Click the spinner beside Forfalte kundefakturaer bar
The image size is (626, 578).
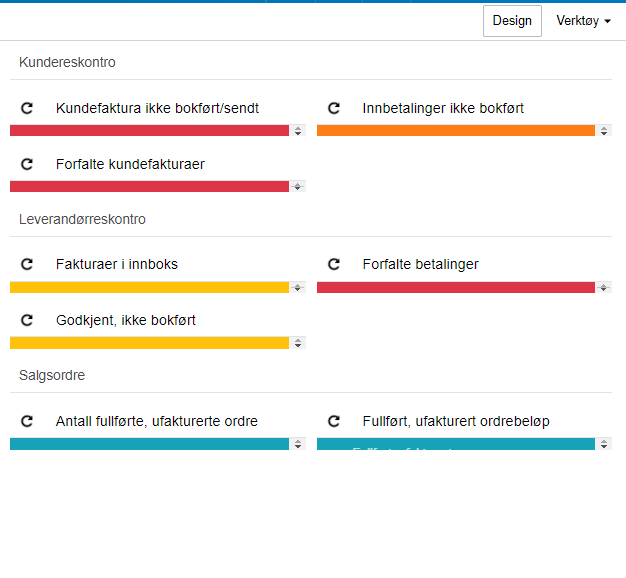tap(297, 186)
